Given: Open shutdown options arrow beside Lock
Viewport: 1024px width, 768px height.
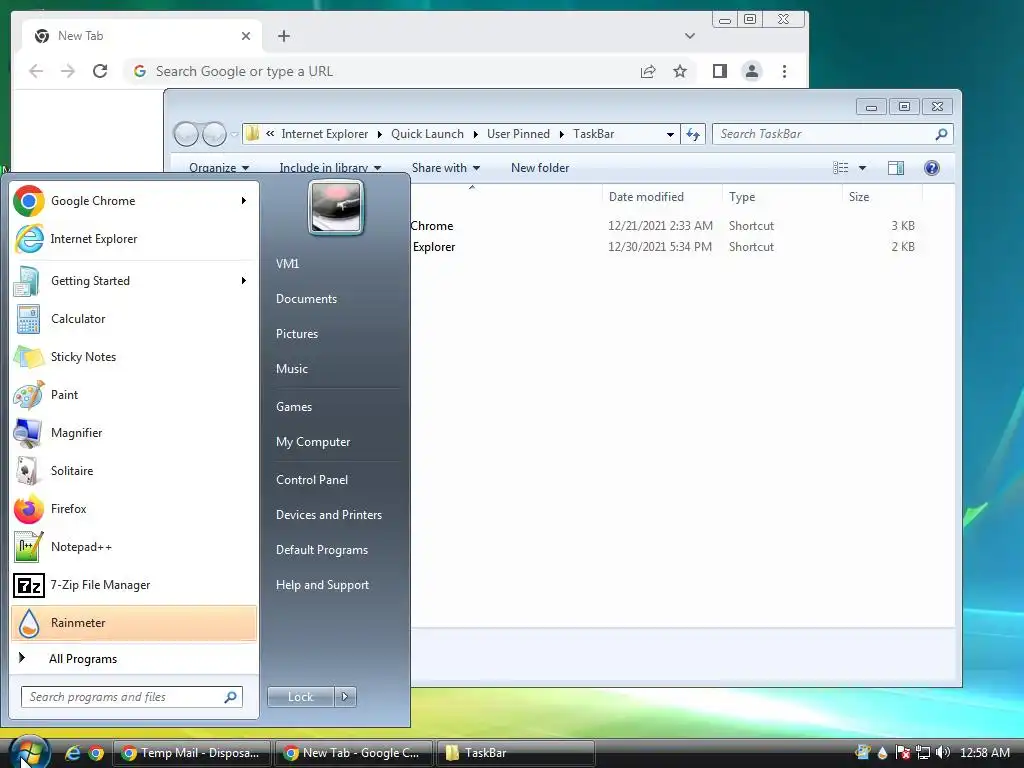Looking at the screenshot, I should pyautogui.click(x=345, y=697).
